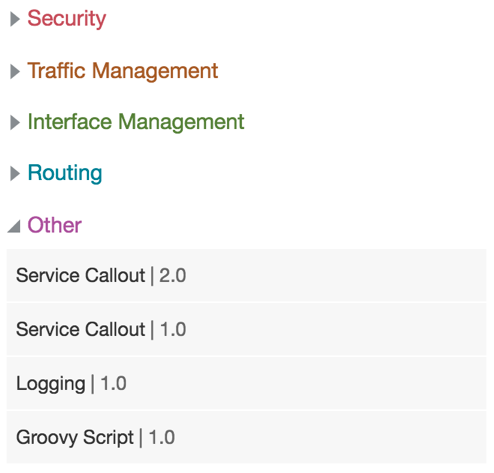Click blank area of Groovy Script row

click(x=317, y=438)
